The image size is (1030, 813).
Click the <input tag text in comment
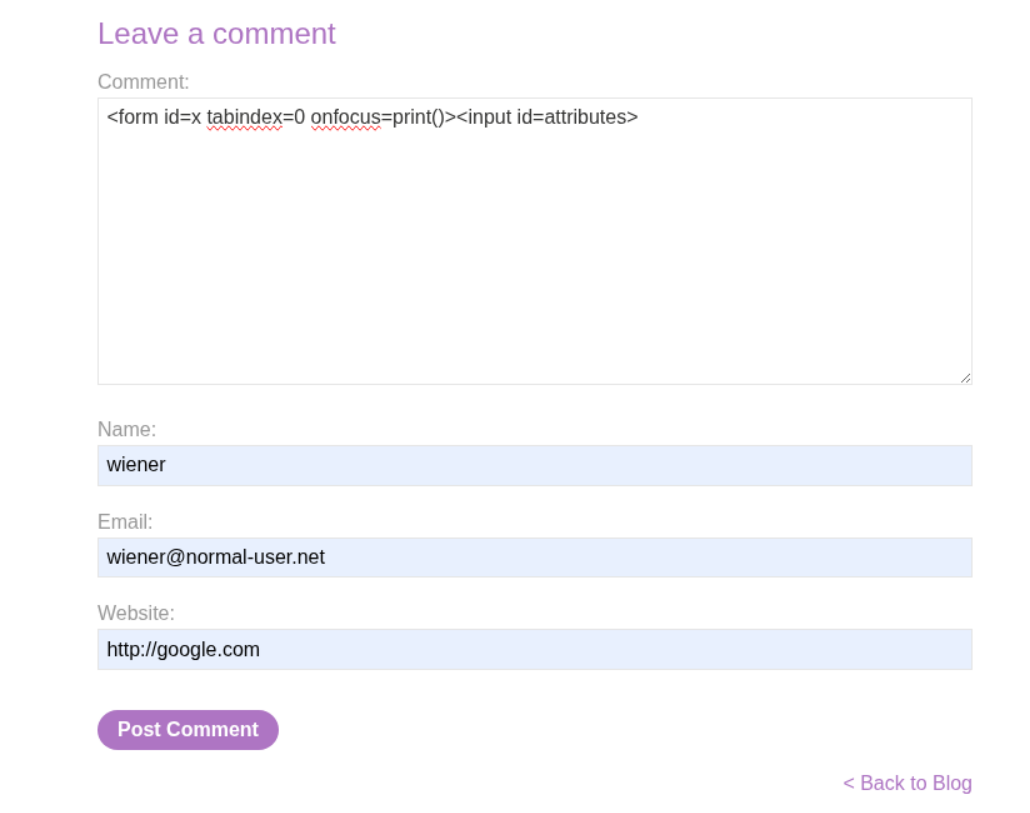[483, 117]
